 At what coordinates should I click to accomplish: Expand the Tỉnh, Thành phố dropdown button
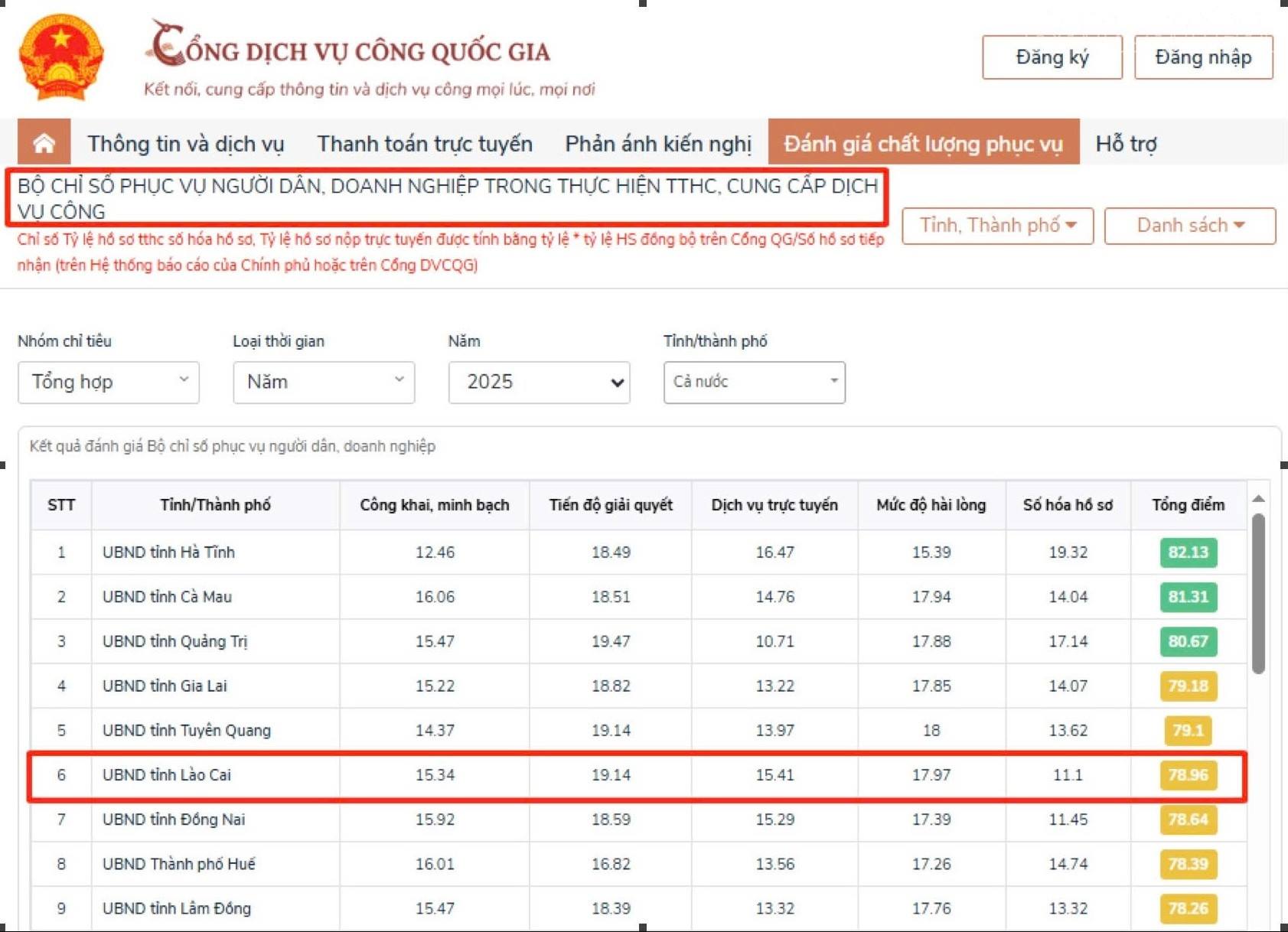click(998, 226)
